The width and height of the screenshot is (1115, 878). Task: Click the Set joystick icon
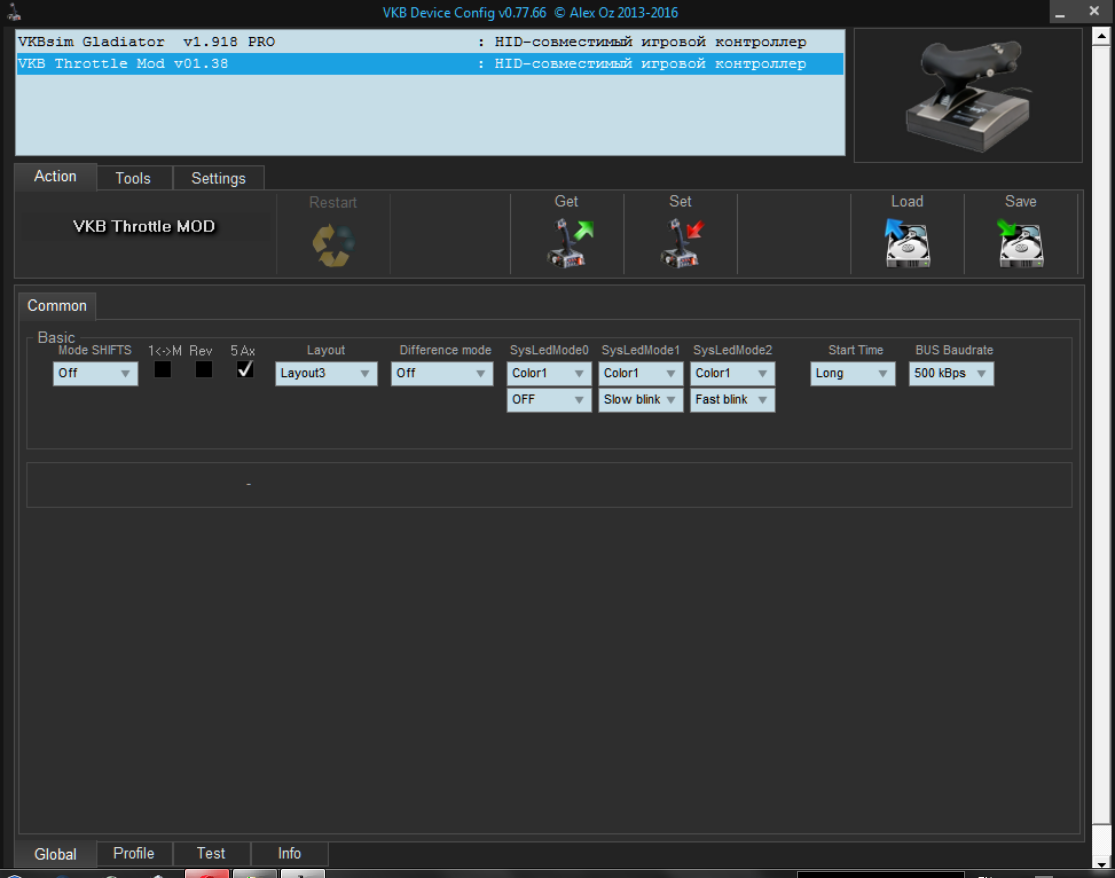pyautogui.click(x=681, y=243)
